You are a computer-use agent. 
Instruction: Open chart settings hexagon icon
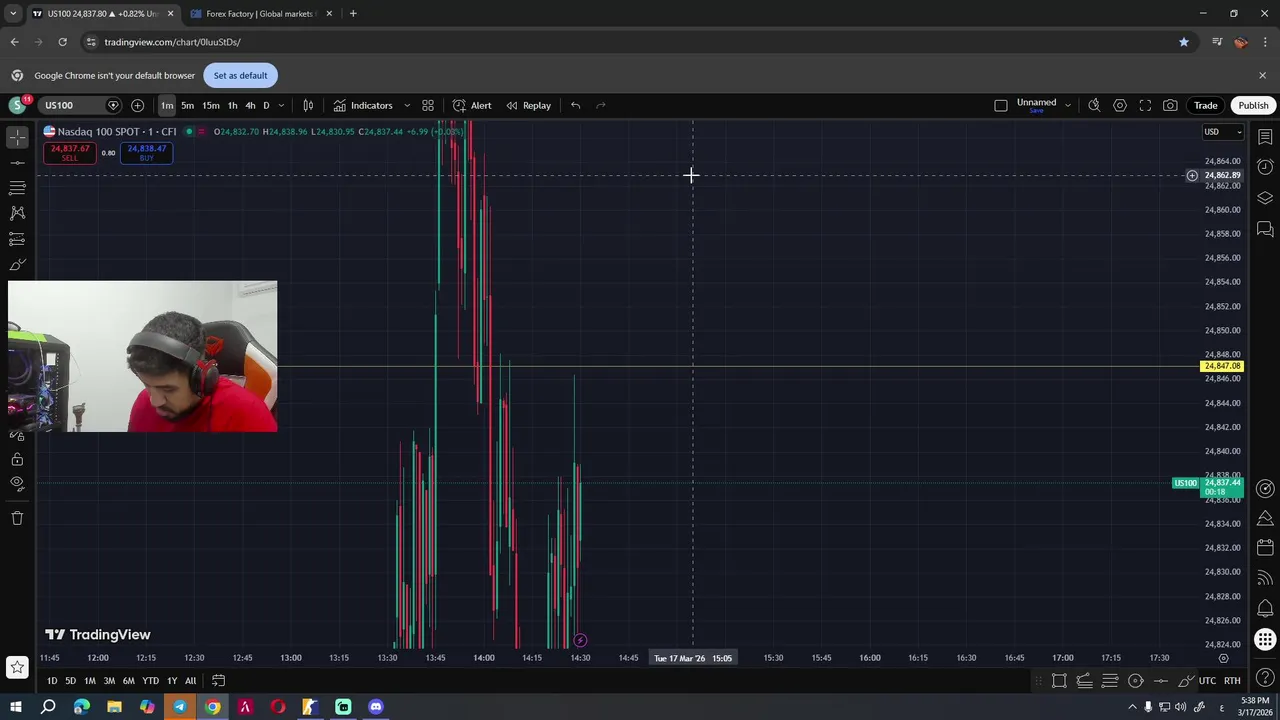[1120, 105]
